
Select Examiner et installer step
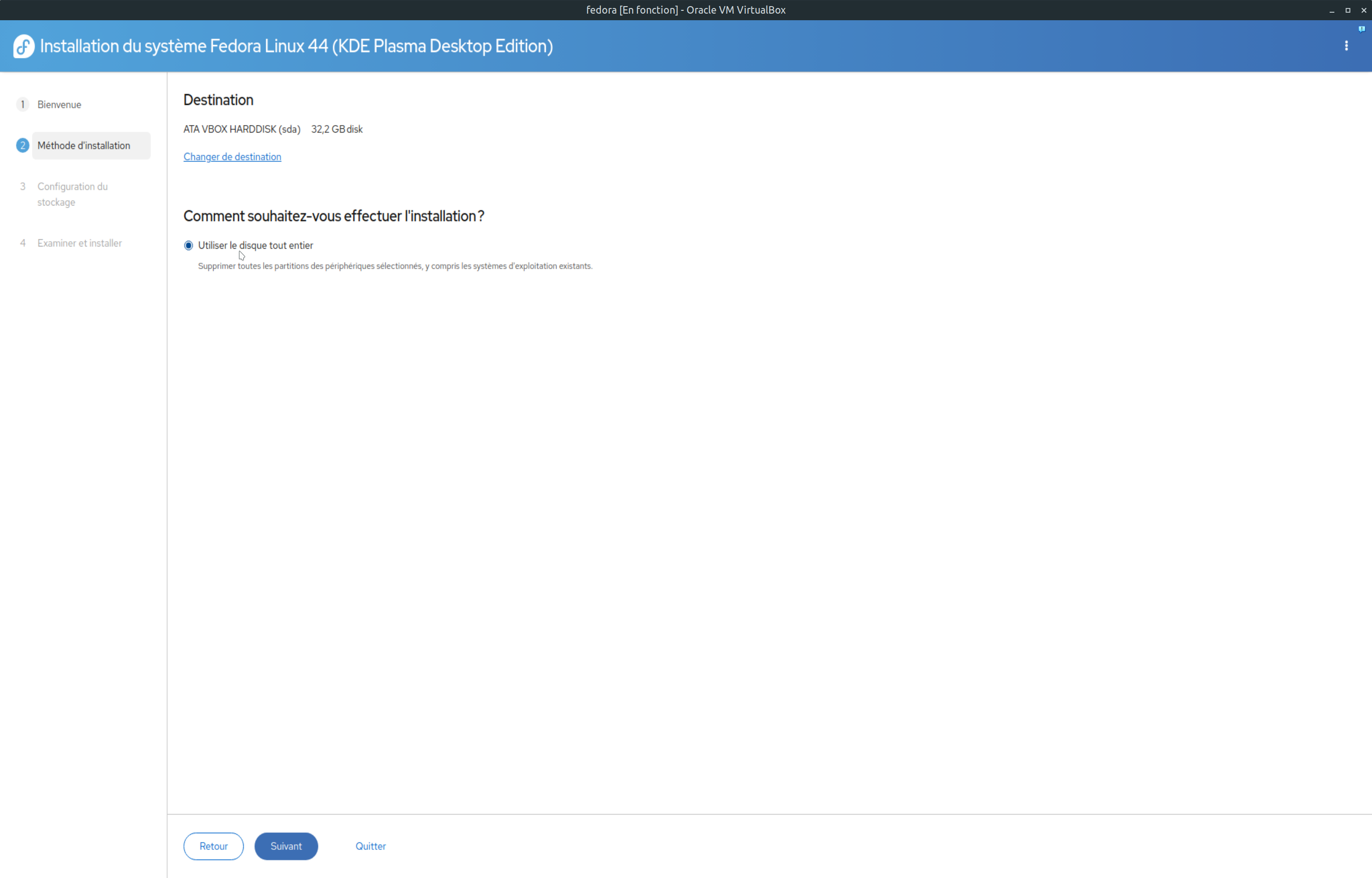click(79, 244)
